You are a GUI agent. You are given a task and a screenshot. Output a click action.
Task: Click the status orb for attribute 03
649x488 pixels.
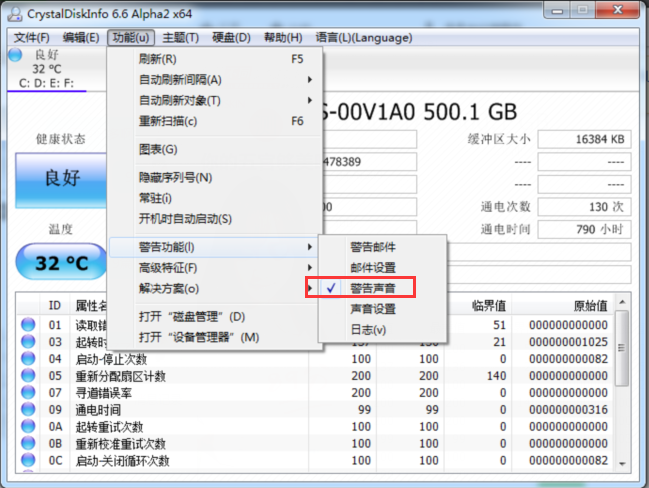[28, 341]
